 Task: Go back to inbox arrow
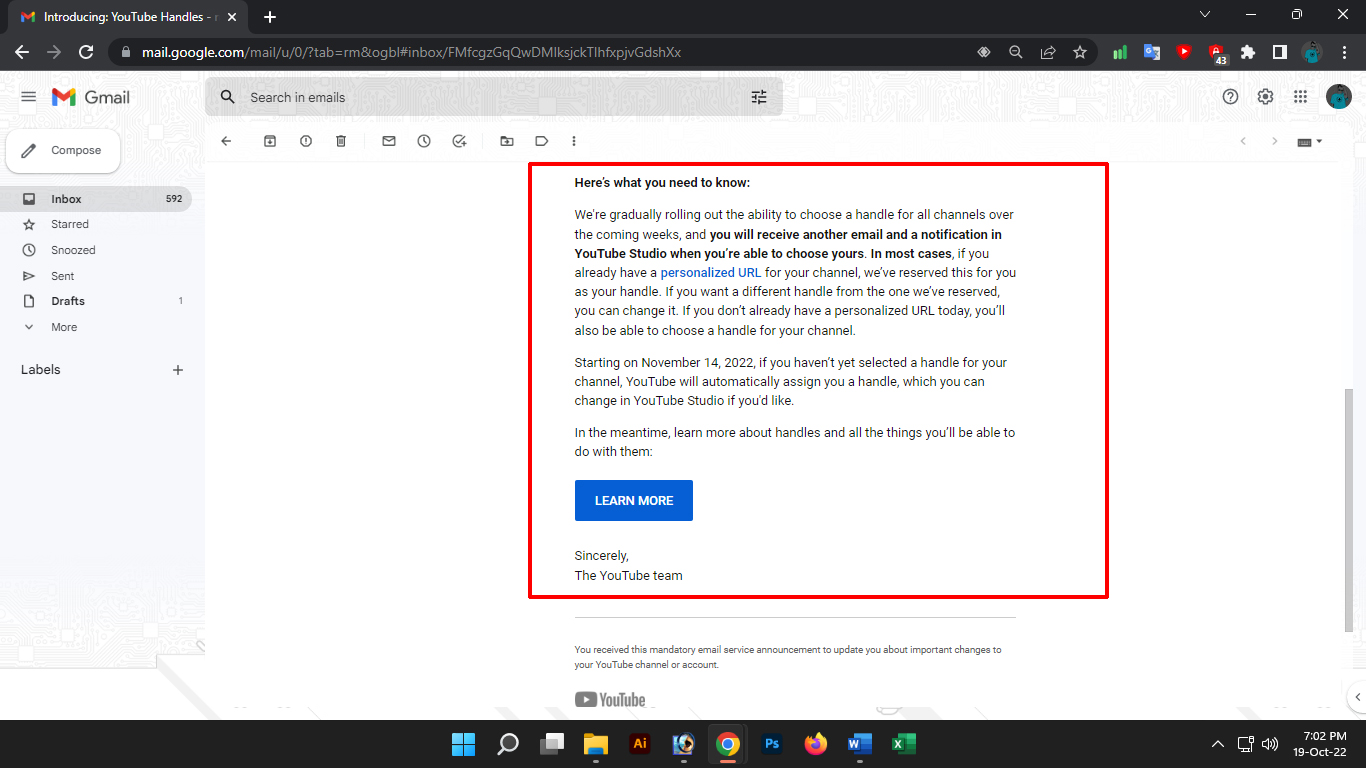(x=226, y=141)
